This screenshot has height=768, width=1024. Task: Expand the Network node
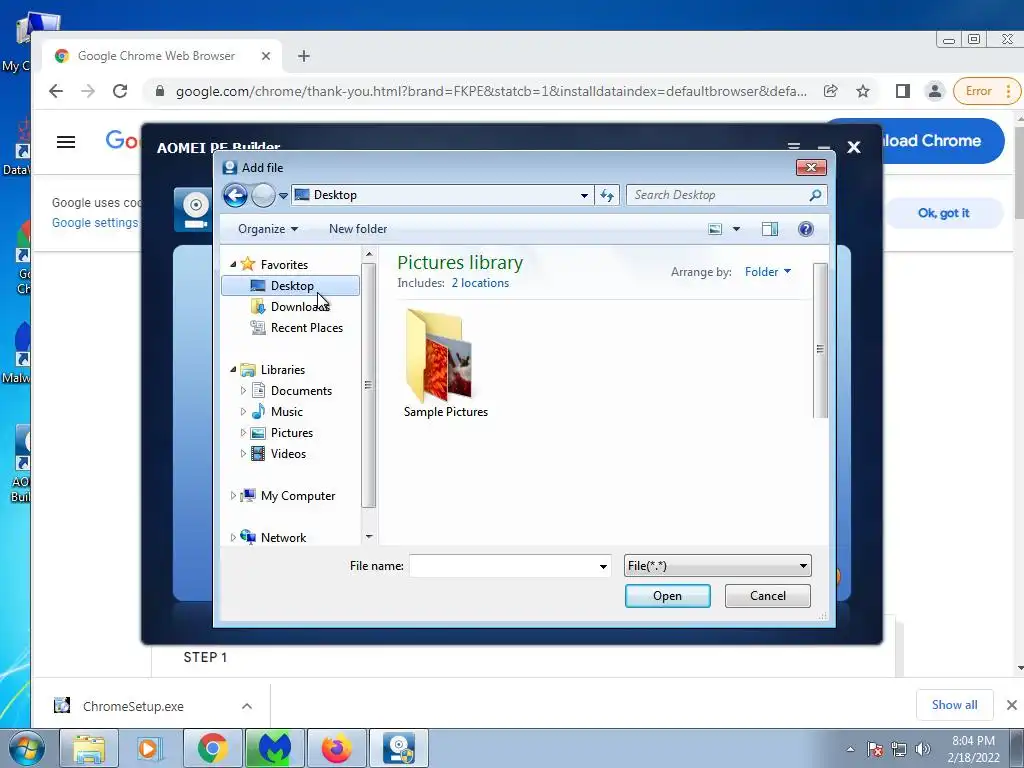233,537
